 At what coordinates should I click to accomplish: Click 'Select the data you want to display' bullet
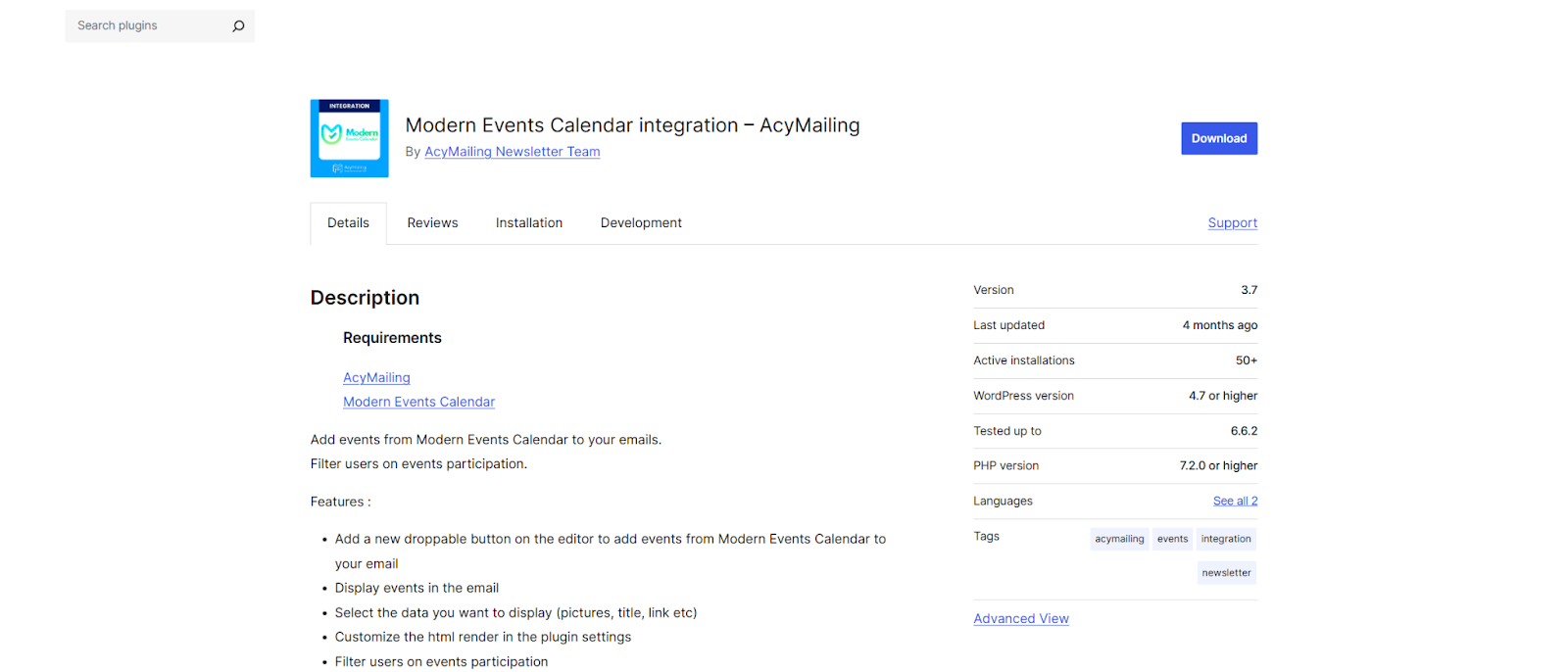(x=515, y=613)
